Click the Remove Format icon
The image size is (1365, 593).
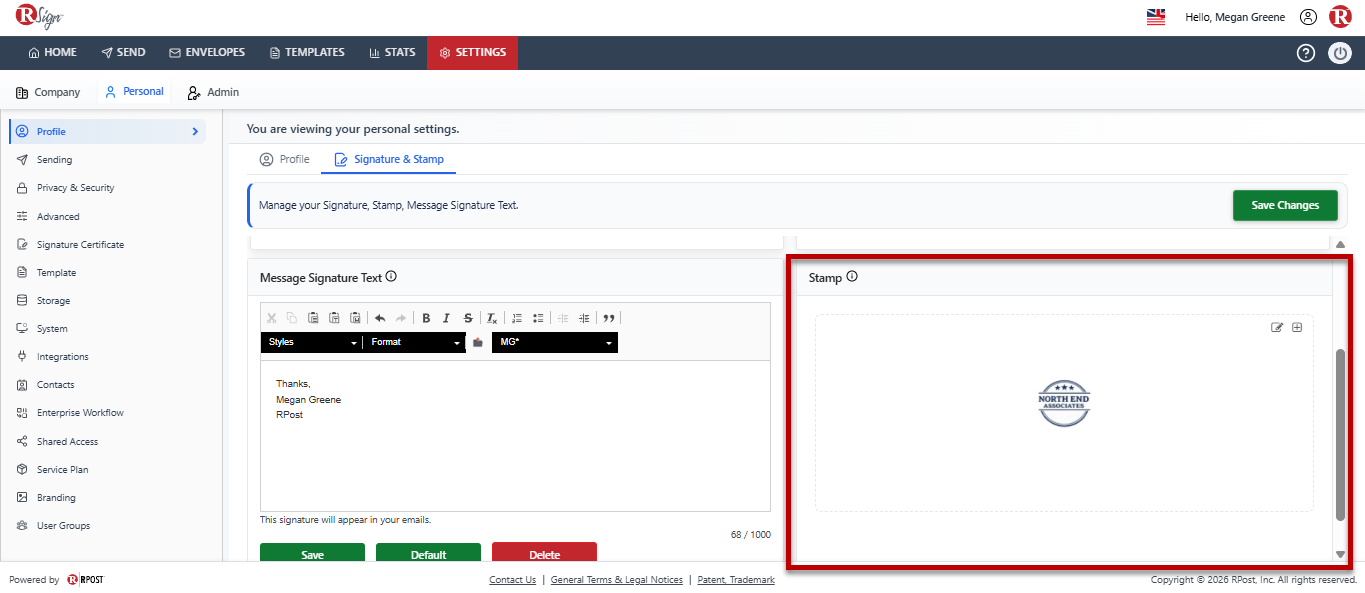pos(492,318)
